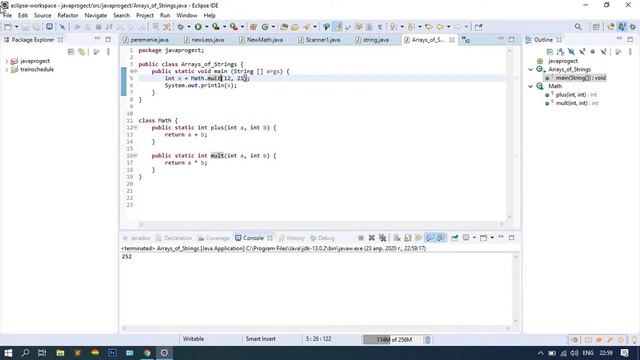
Task: Click Remove Launch X icon in Console
Action: click(372, 238)
